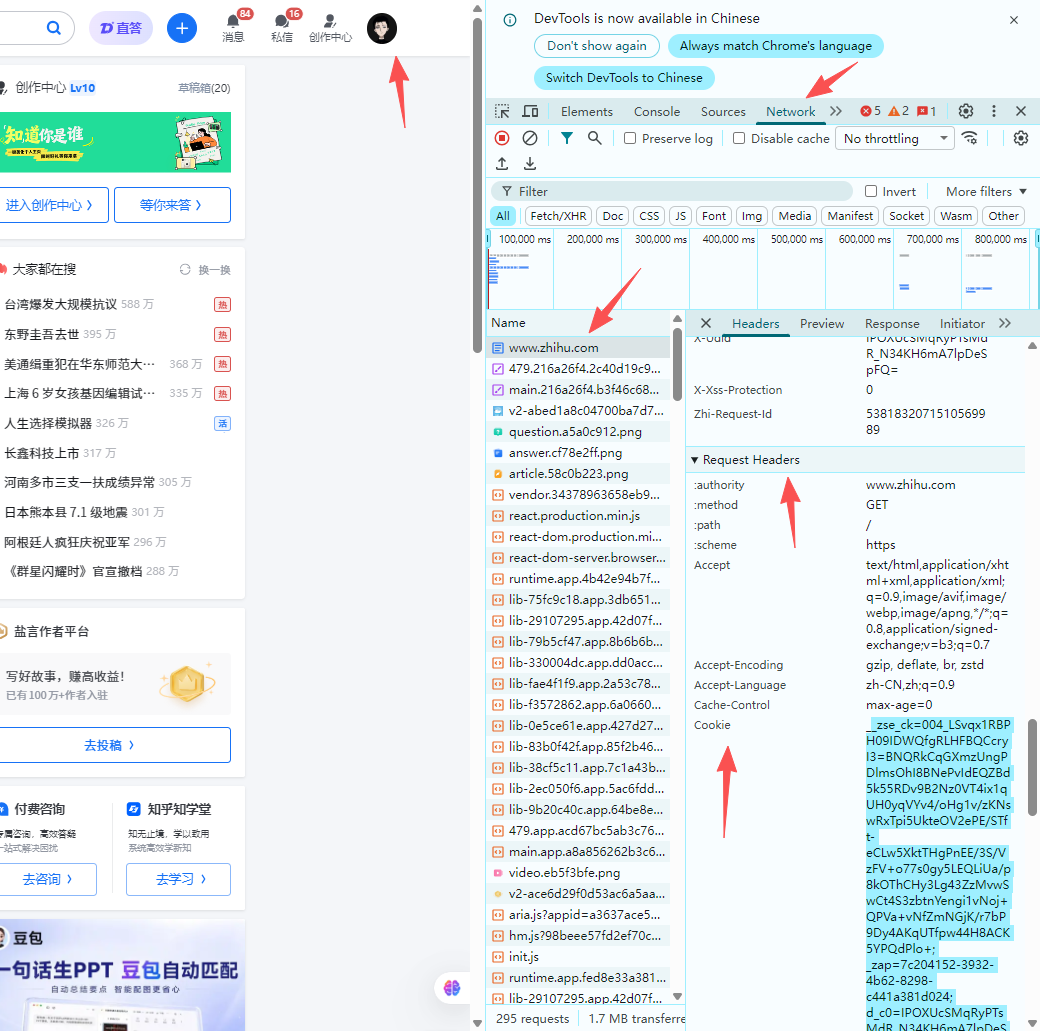
Task: Toggle the network filter funnel icon
Action: pos(566,138)
